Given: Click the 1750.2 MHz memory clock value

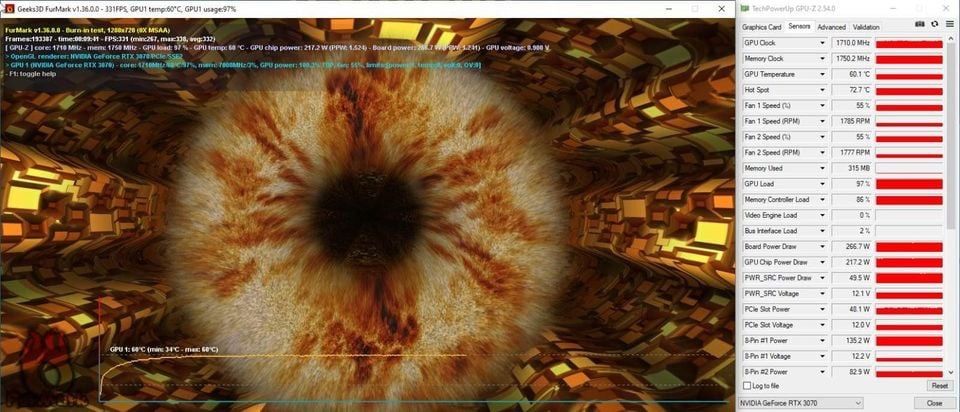Looking at the screenshot, I should (852, 59).
